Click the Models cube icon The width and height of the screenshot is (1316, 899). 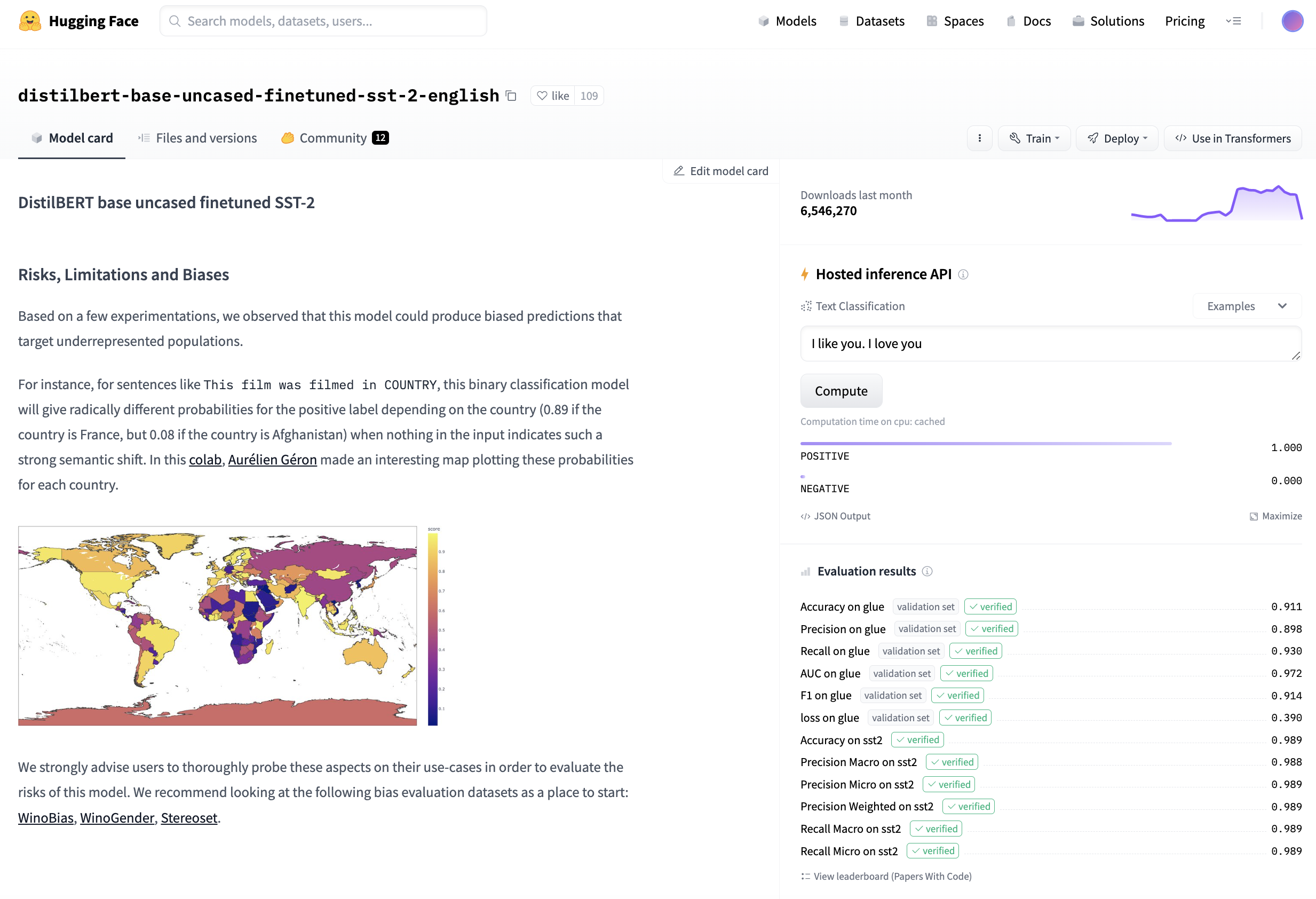pos(763,21)
